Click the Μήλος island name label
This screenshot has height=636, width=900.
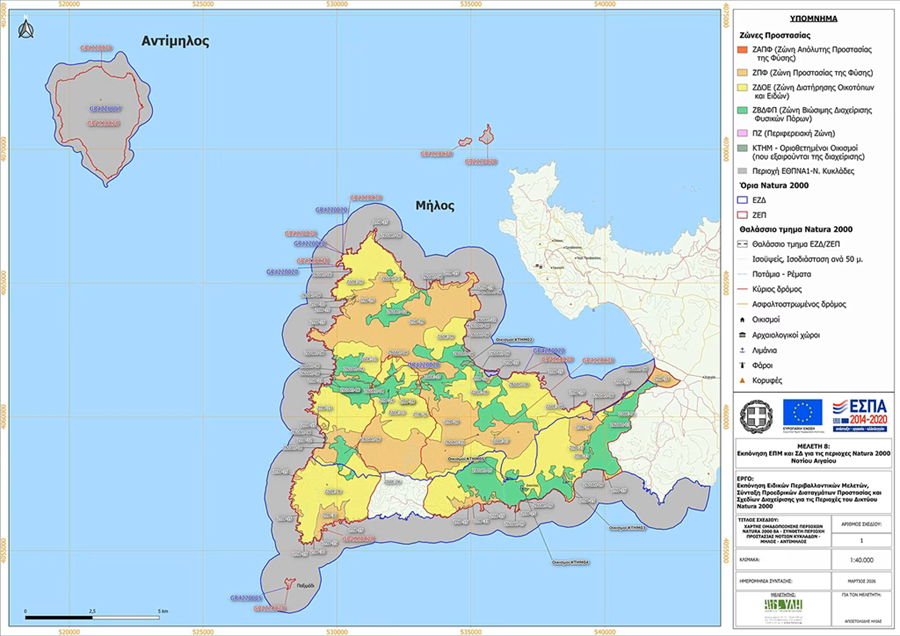435,206
